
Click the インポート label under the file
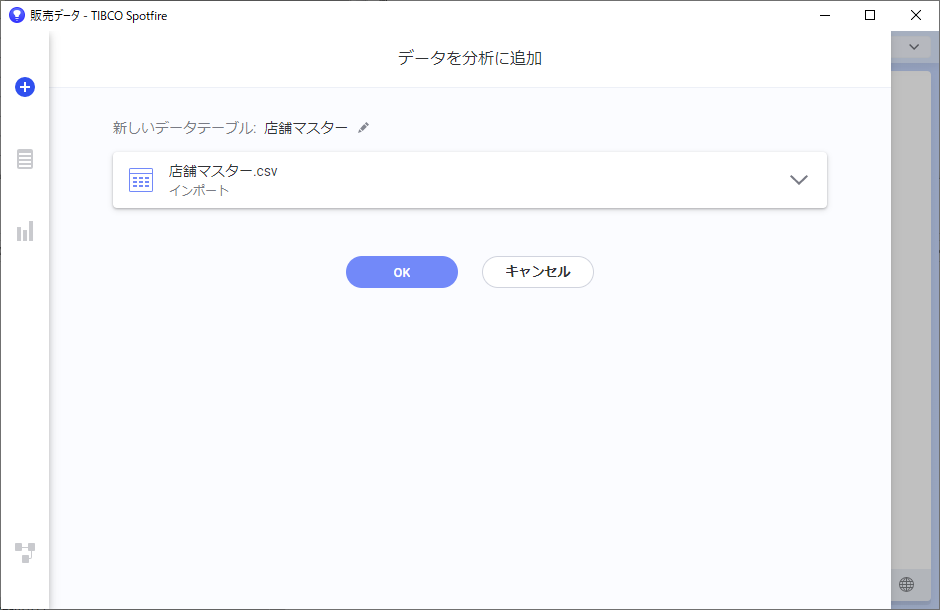click(199, 191)
